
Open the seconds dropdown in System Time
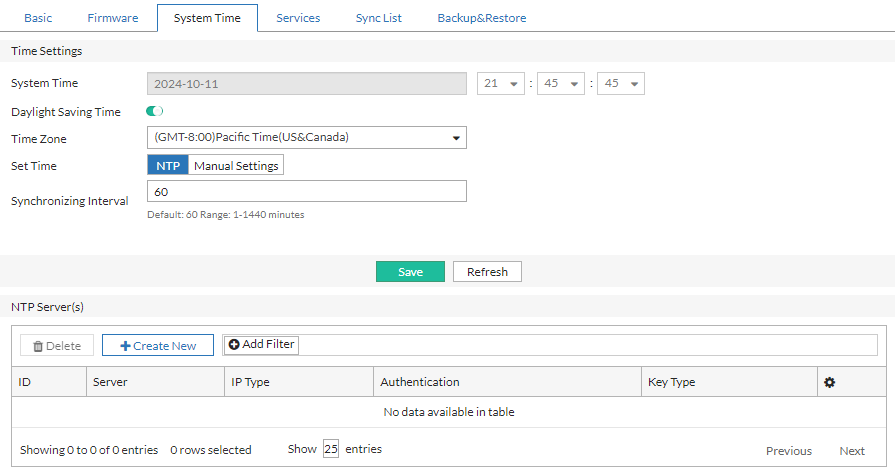click(621, 84)
